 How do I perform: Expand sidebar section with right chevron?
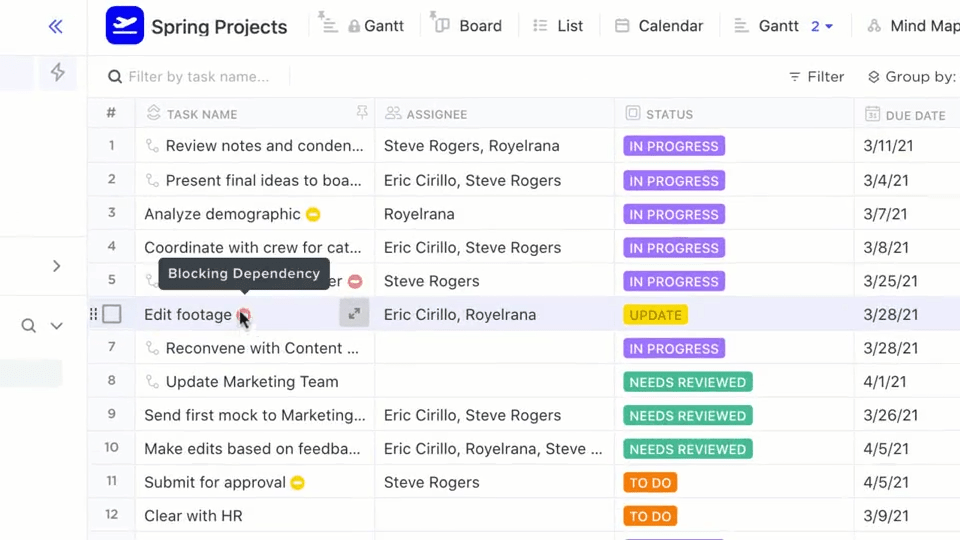point(56,266)
